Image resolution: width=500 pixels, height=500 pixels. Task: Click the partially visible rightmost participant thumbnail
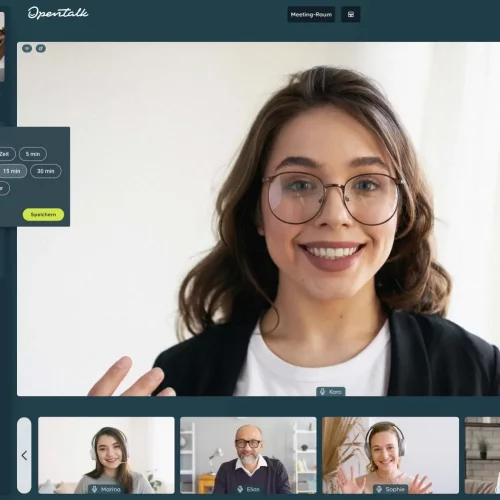482,455
